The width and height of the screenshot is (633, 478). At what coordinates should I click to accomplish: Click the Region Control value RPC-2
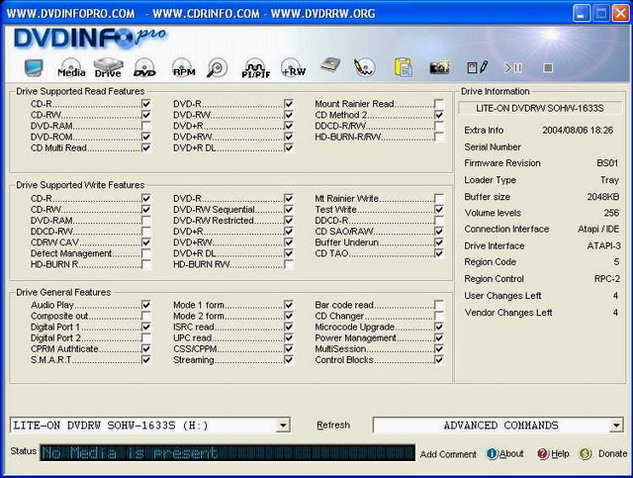click(x=607, y=279)
